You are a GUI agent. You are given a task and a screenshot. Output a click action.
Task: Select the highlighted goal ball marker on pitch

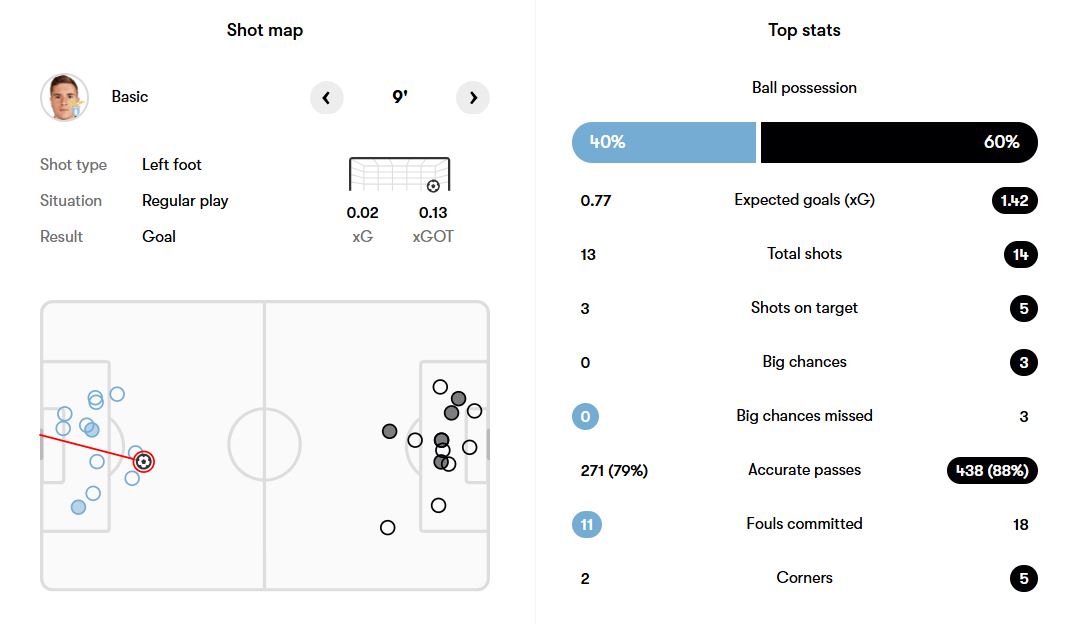pyautogui.click(x=144, y=461)
